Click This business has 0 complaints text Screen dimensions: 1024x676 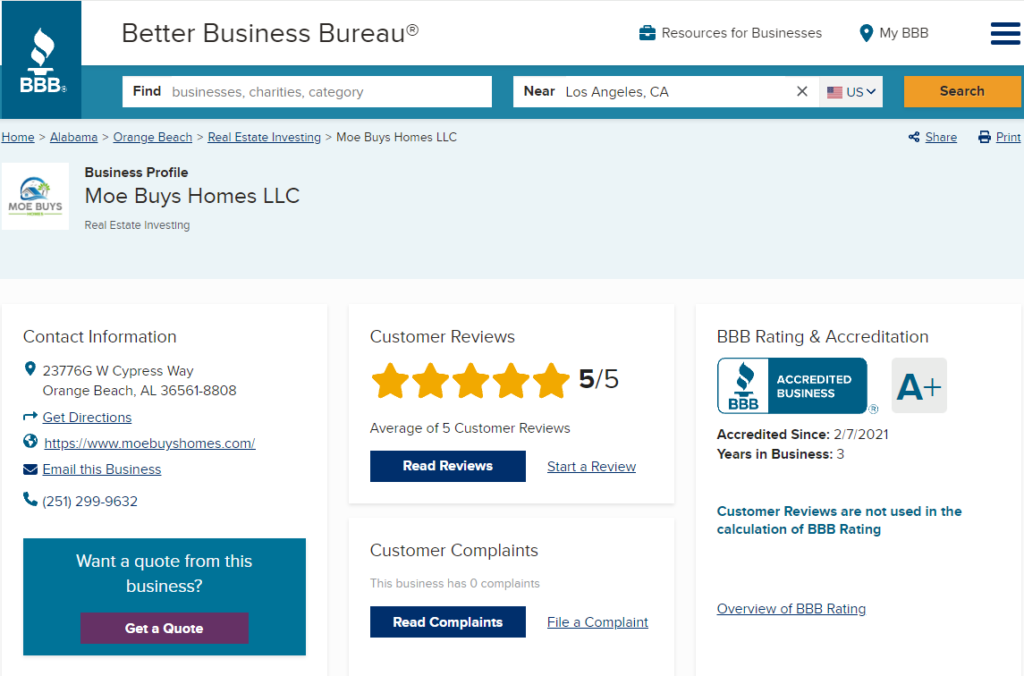click(x=455, y=583)
